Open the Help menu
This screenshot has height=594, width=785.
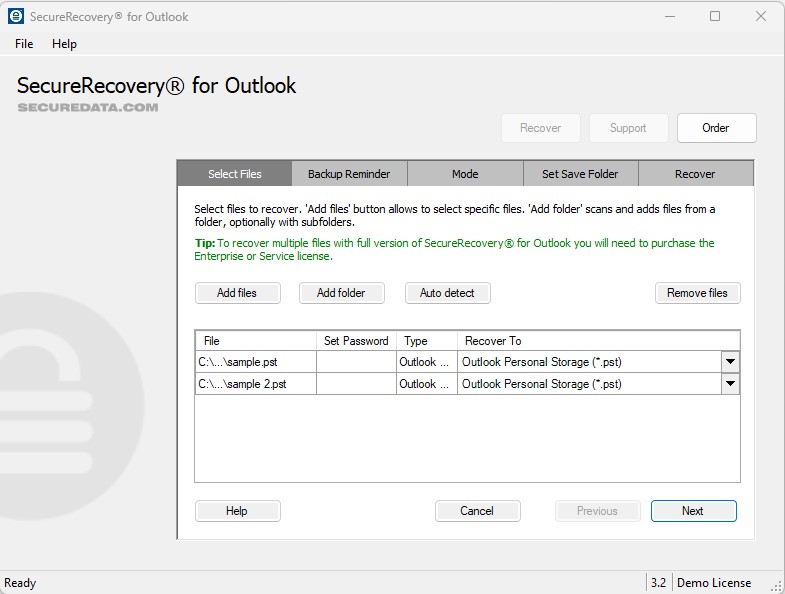click(64, 44)
